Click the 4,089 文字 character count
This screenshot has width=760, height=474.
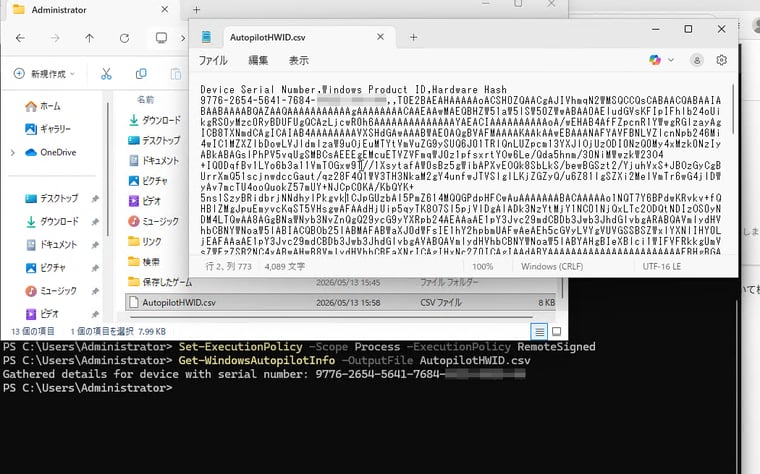pos(285,267)
